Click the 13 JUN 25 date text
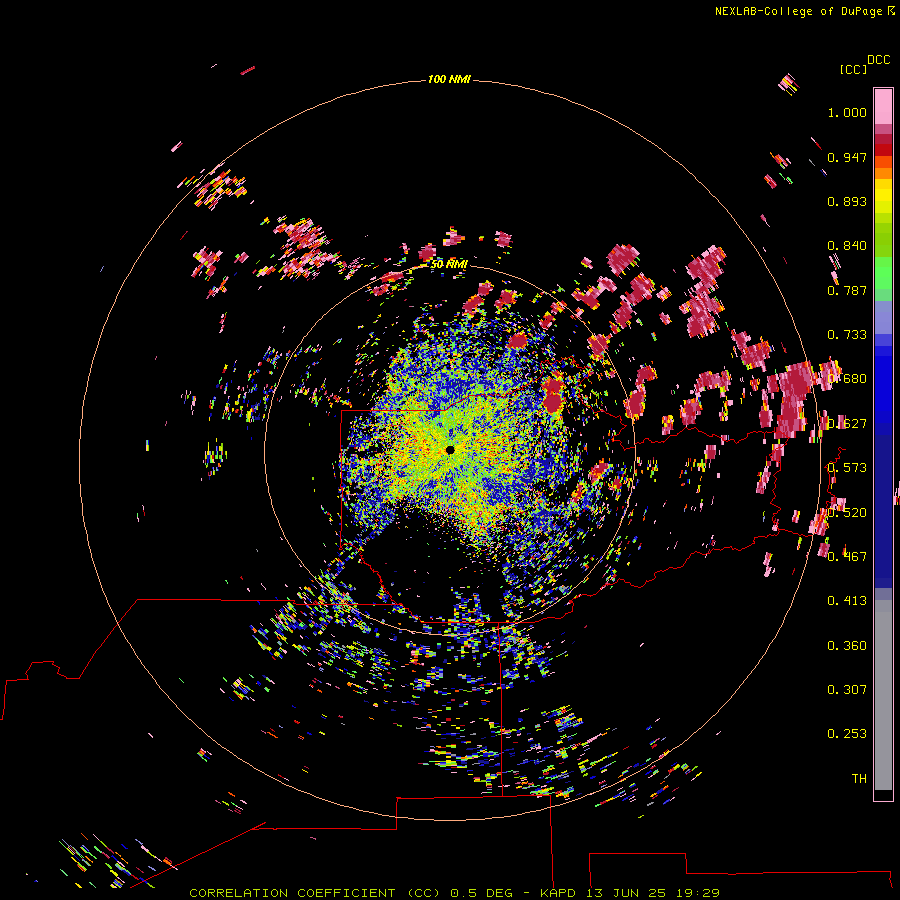Screen dimensions: 900x900 tap(626, 893)
